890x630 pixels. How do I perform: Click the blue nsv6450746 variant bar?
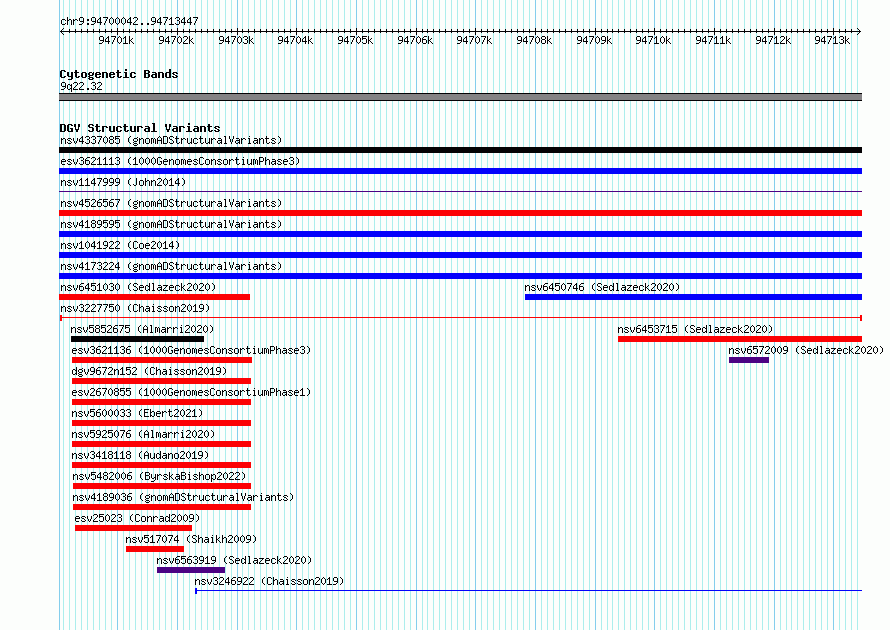(694, 297)
